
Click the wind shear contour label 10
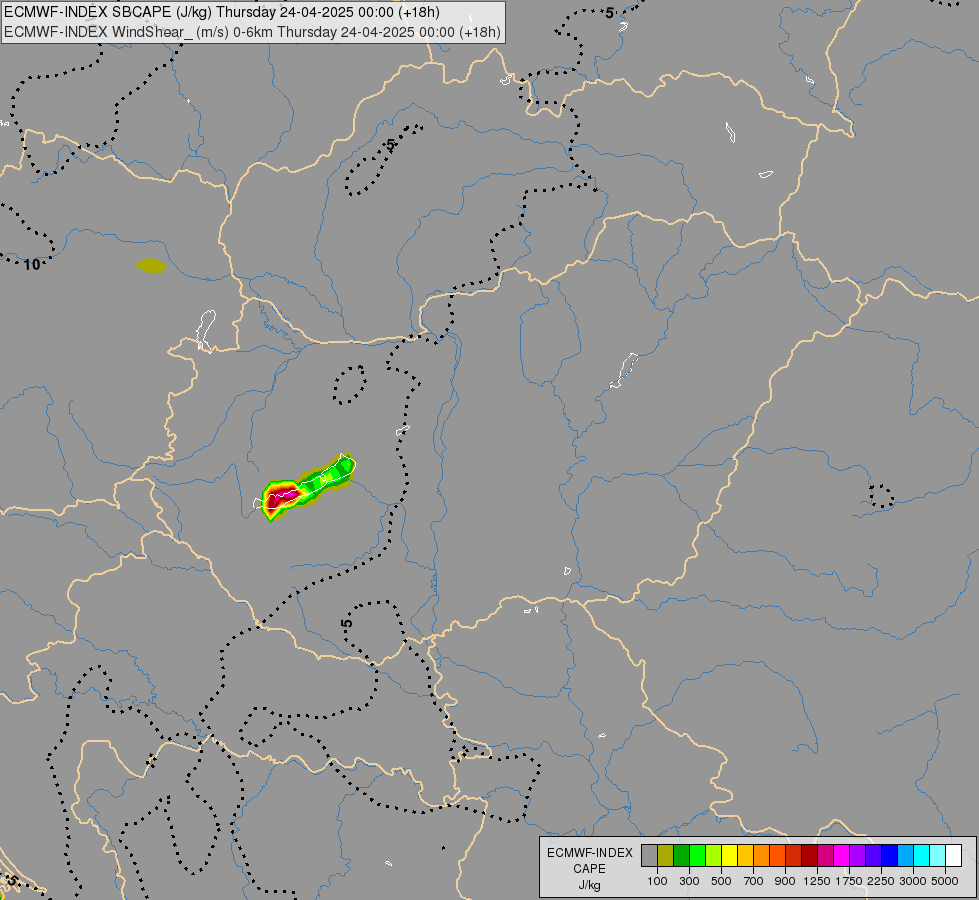click(32, 265)
